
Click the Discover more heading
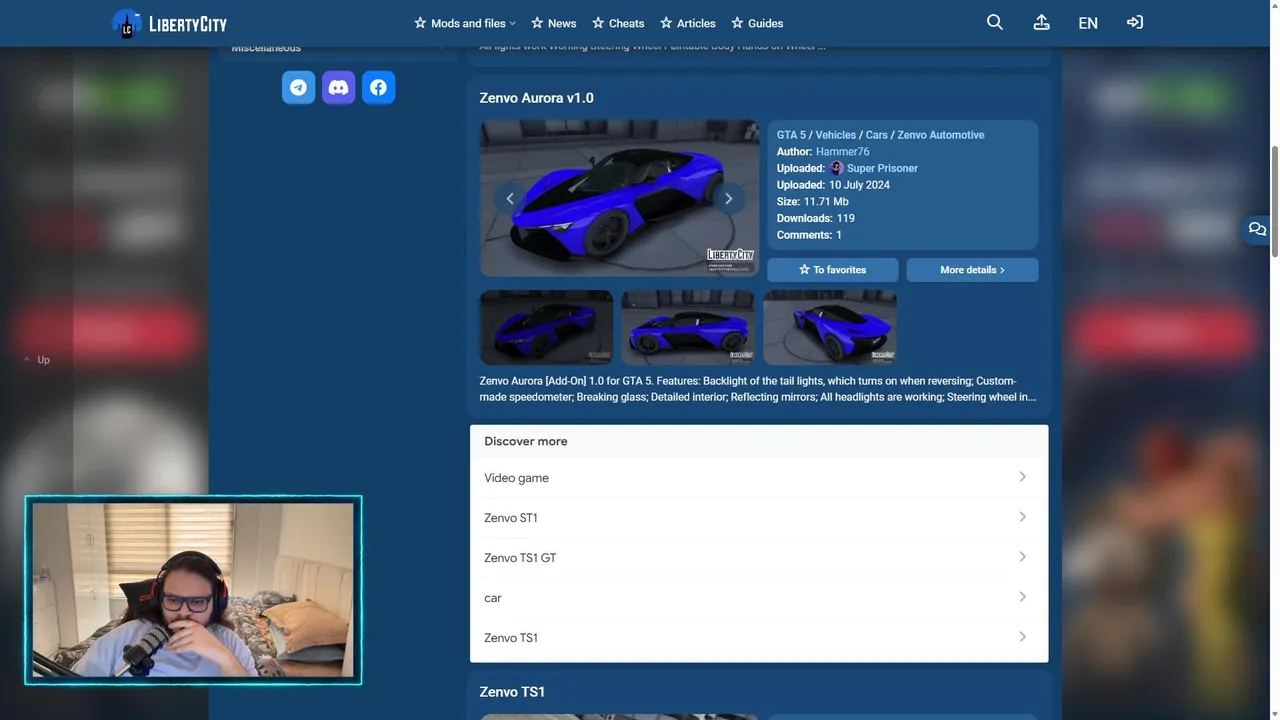(526, 441)
